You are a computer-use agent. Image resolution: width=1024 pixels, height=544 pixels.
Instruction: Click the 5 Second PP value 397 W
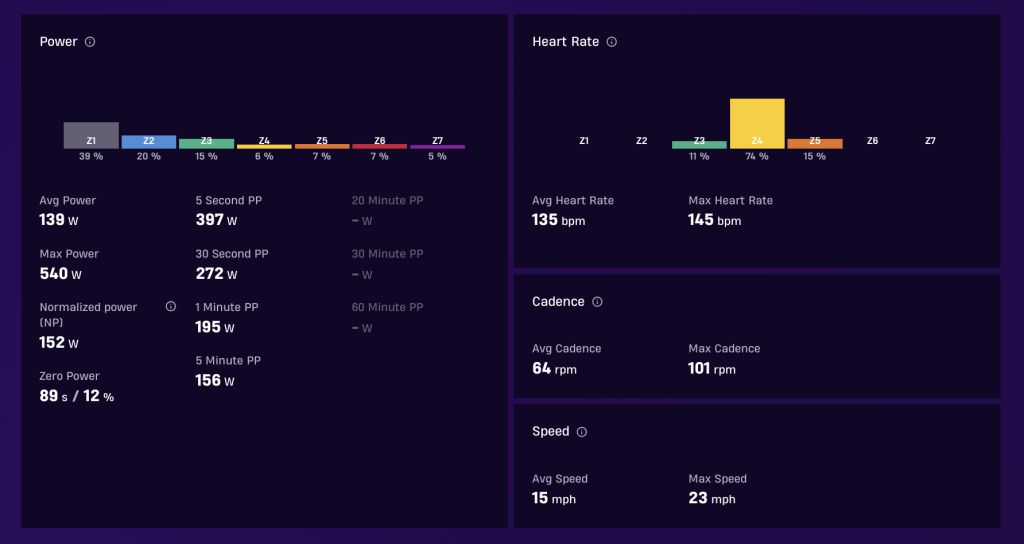click(216, 220)
